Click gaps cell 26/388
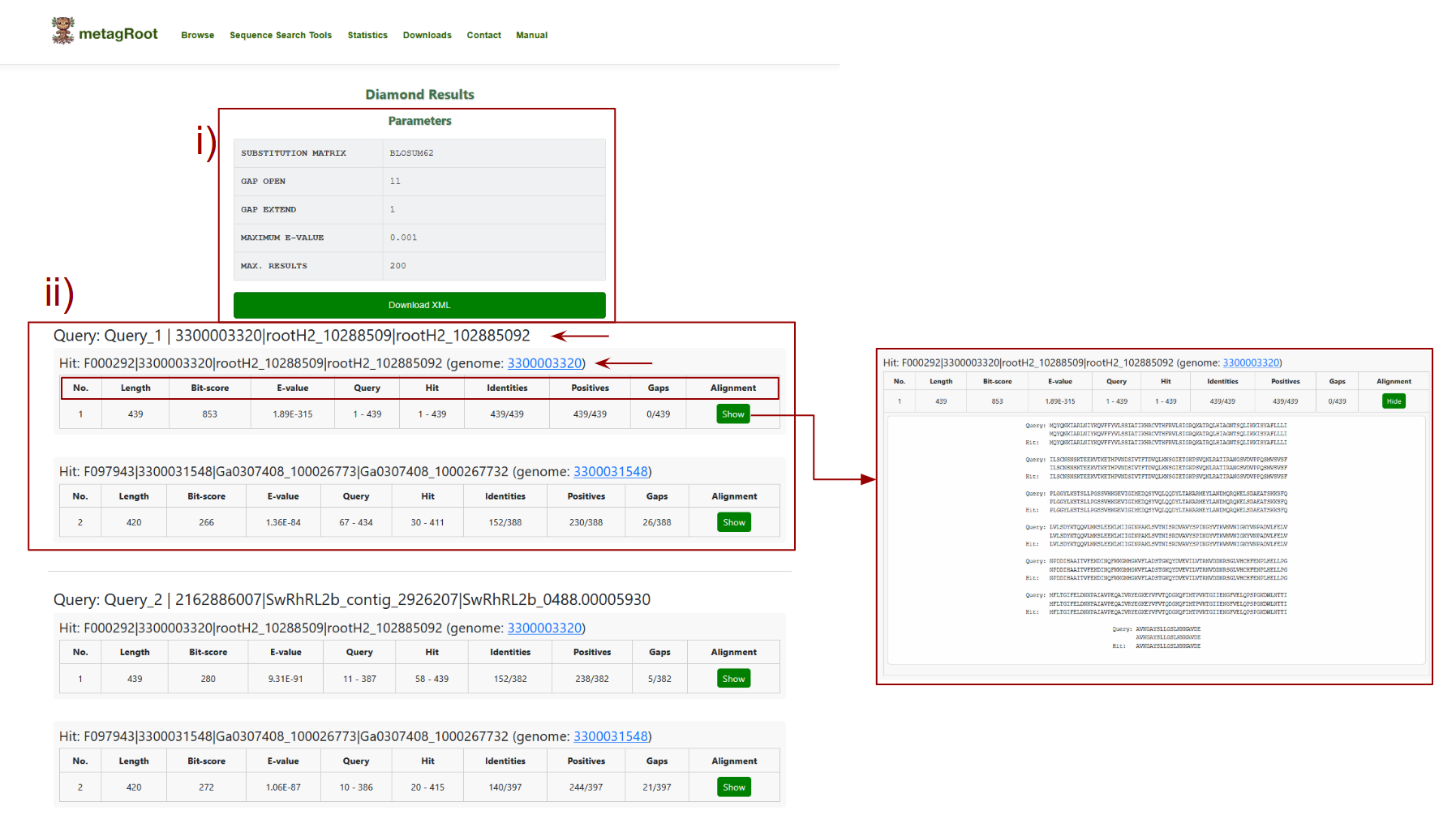Image resolution: width=1456 pixels, height=819 pixels. coord(657,523)
